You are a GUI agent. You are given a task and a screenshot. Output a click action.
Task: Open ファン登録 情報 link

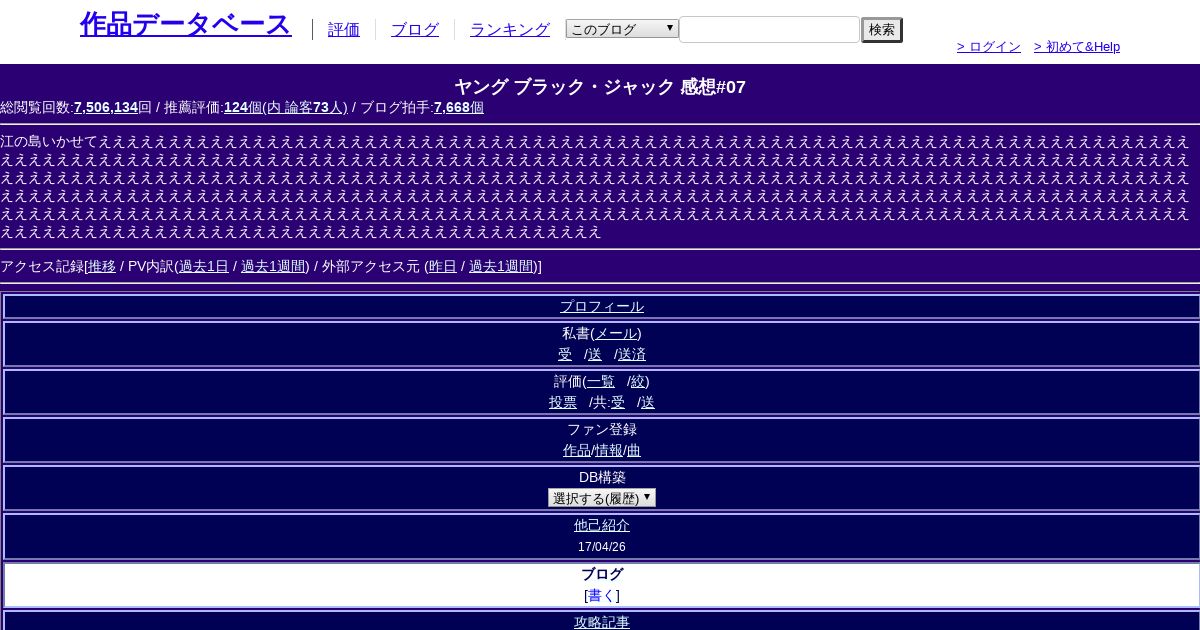tap(609, 450)
